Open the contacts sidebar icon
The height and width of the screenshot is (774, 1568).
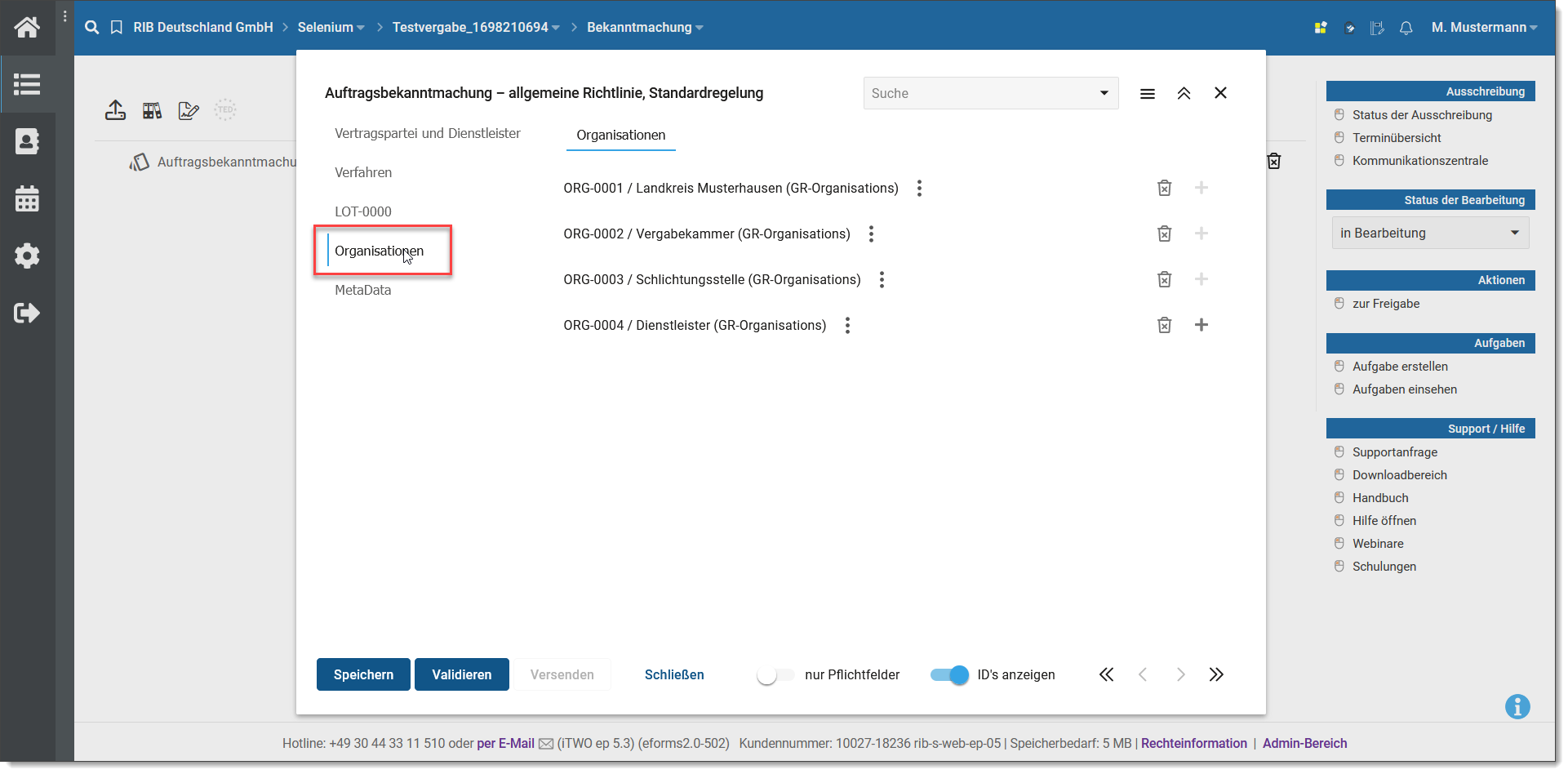27,141
